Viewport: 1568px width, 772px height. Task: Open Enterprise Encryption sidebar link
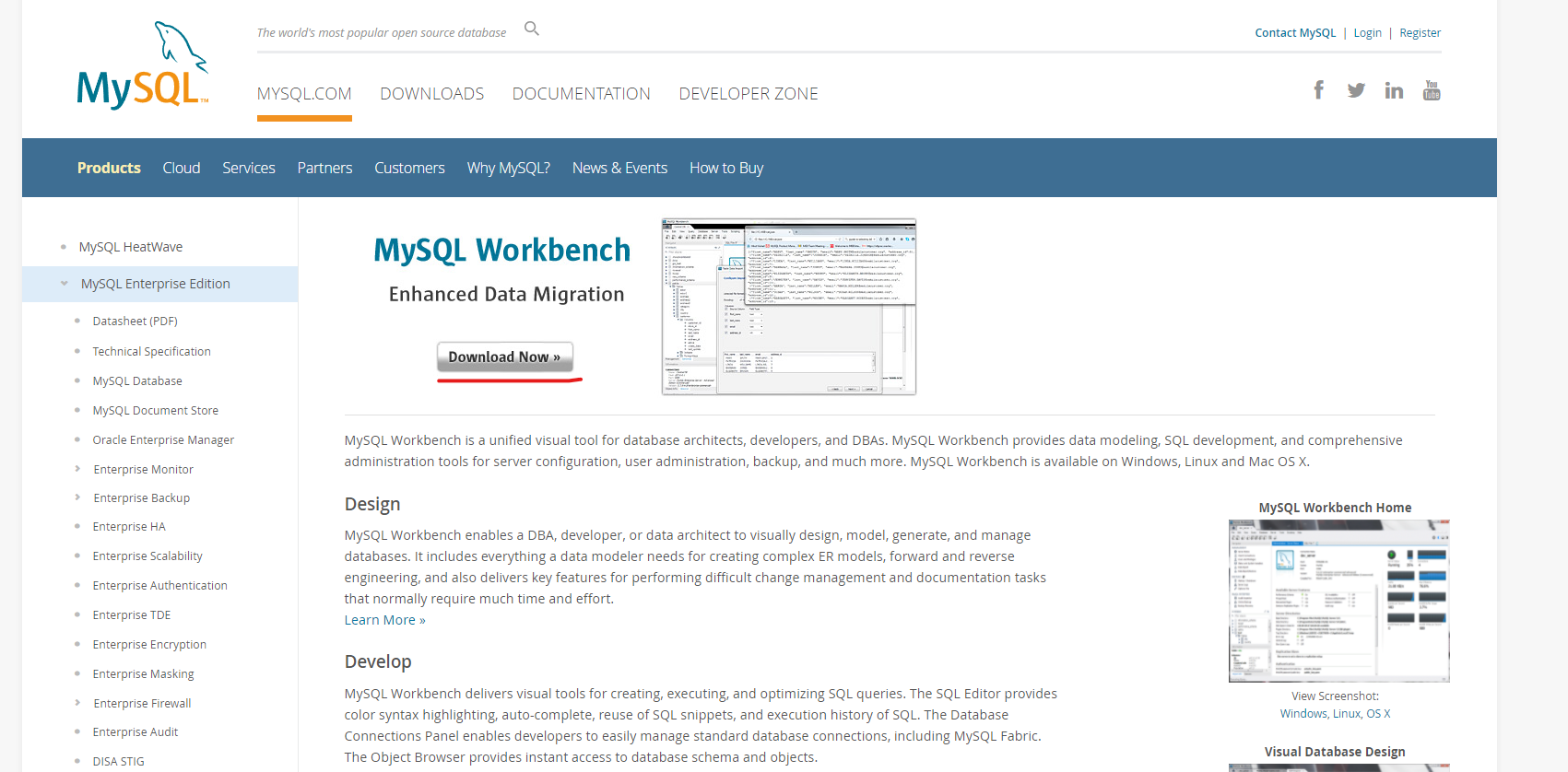pos(149,645)
